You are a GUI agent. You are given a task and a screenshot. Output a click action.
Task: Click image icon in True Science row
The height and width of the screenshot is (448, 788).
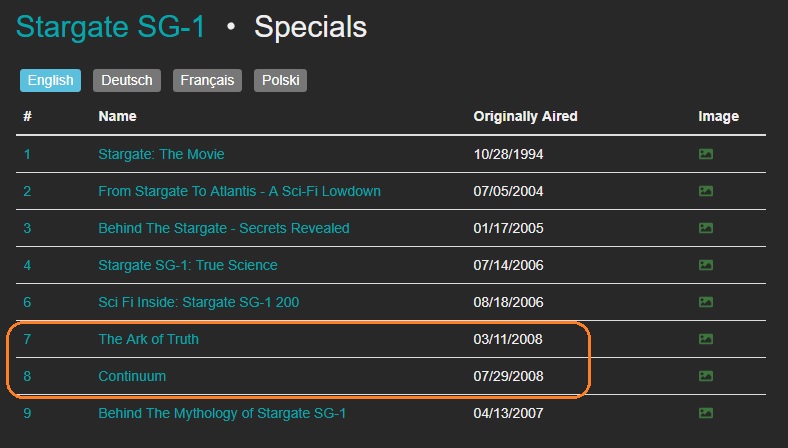pyautogui.click(x=705, y=265)
